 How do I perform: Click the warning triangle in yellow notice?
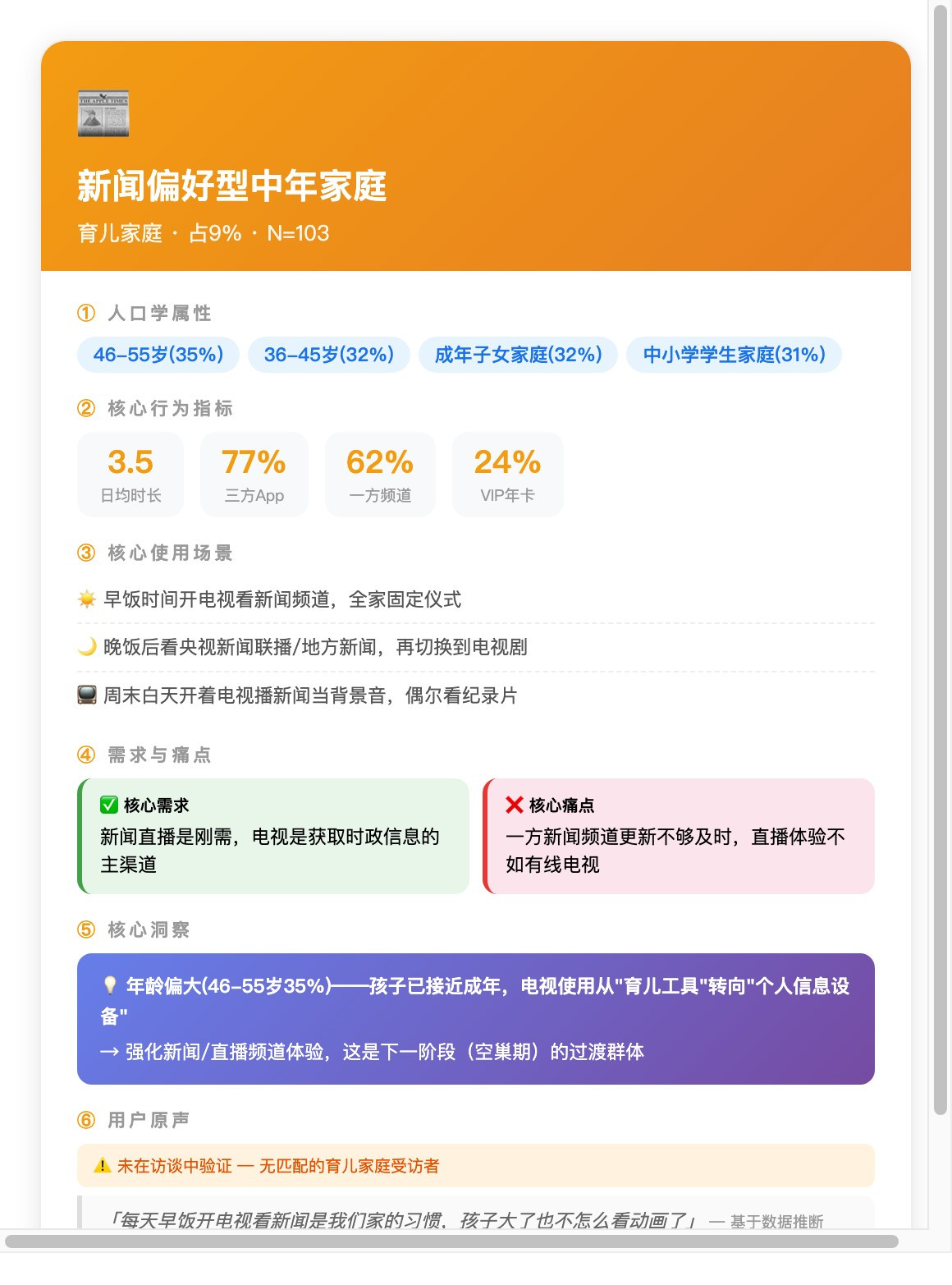[x=103, y=1165]
